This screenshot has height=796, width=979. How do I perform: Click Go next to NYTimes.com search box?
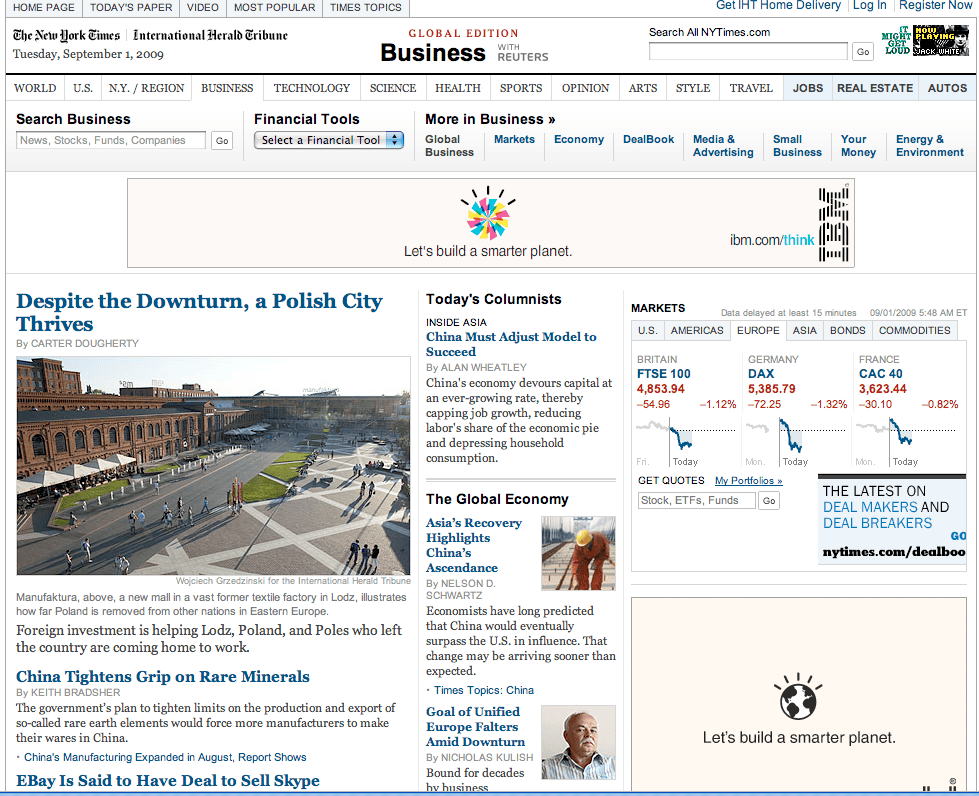point(863,52)
